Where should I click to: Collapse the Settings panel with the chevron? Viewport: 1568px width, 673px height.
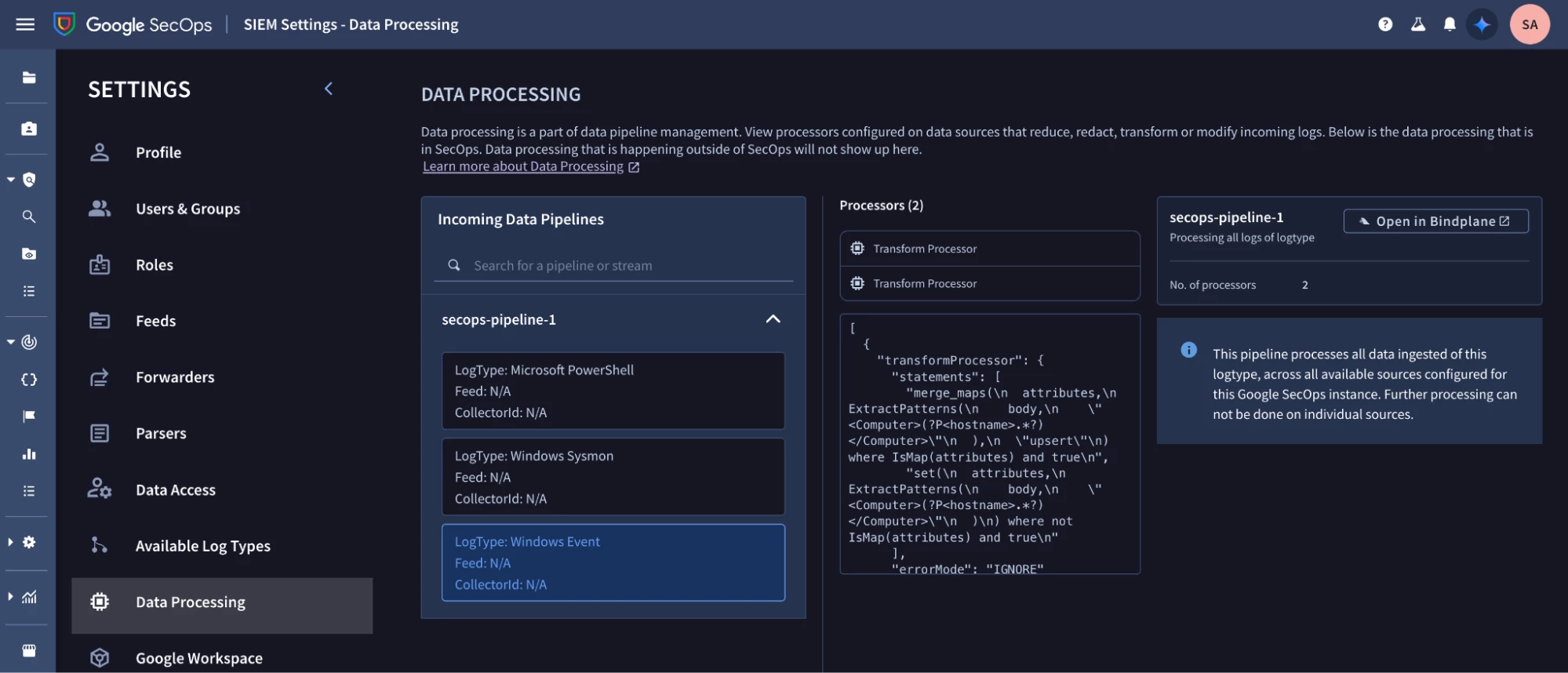pos(329,89)
